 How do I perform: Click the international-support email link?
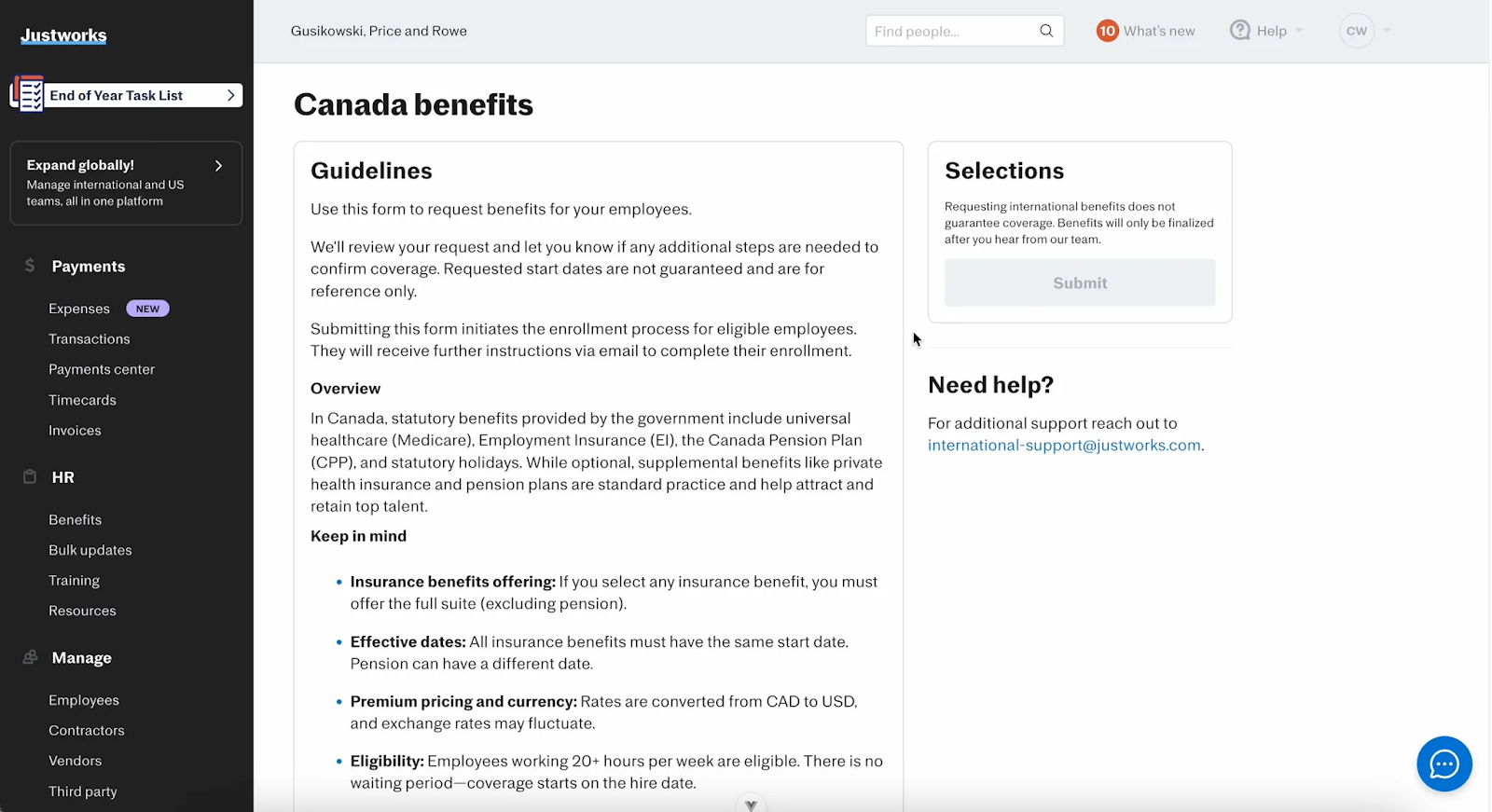(1063, 446)
